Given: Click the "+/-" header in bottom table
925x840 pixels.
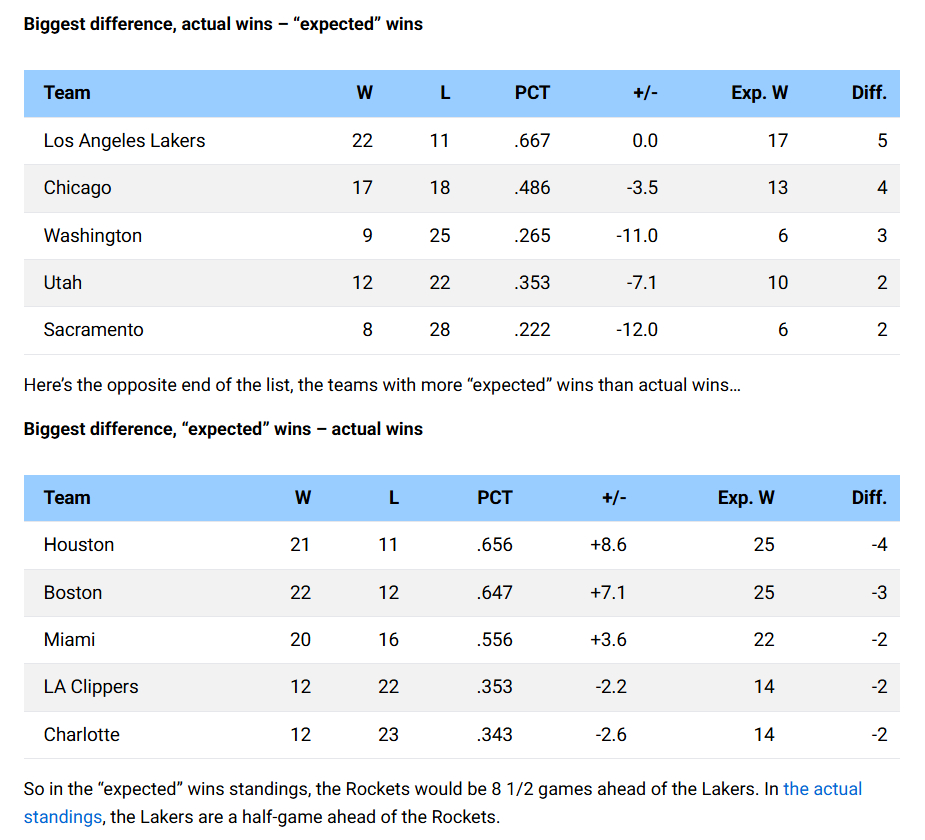Looking at the screenshot, I should coord(613,498).
